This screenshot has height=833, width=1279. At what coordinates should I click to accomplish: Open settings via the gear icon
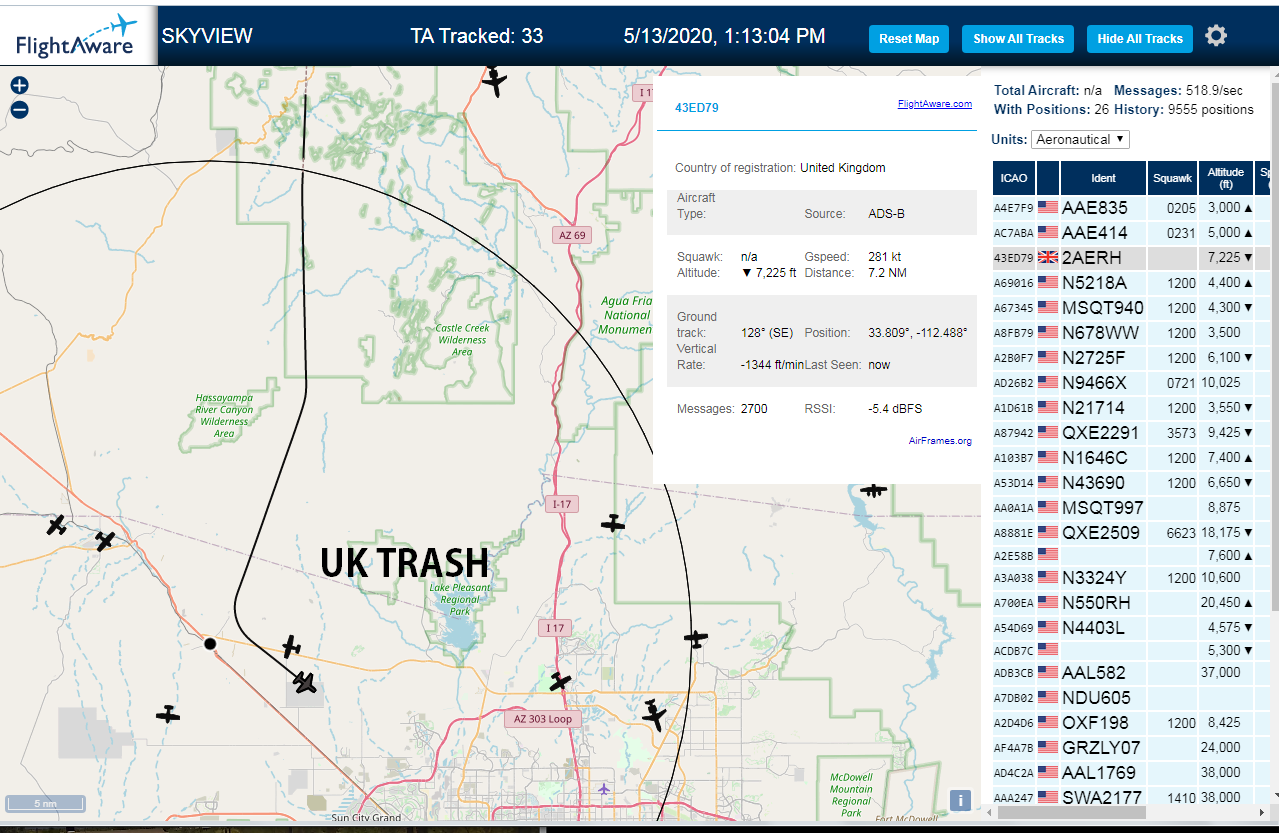tap(1216, 37)
